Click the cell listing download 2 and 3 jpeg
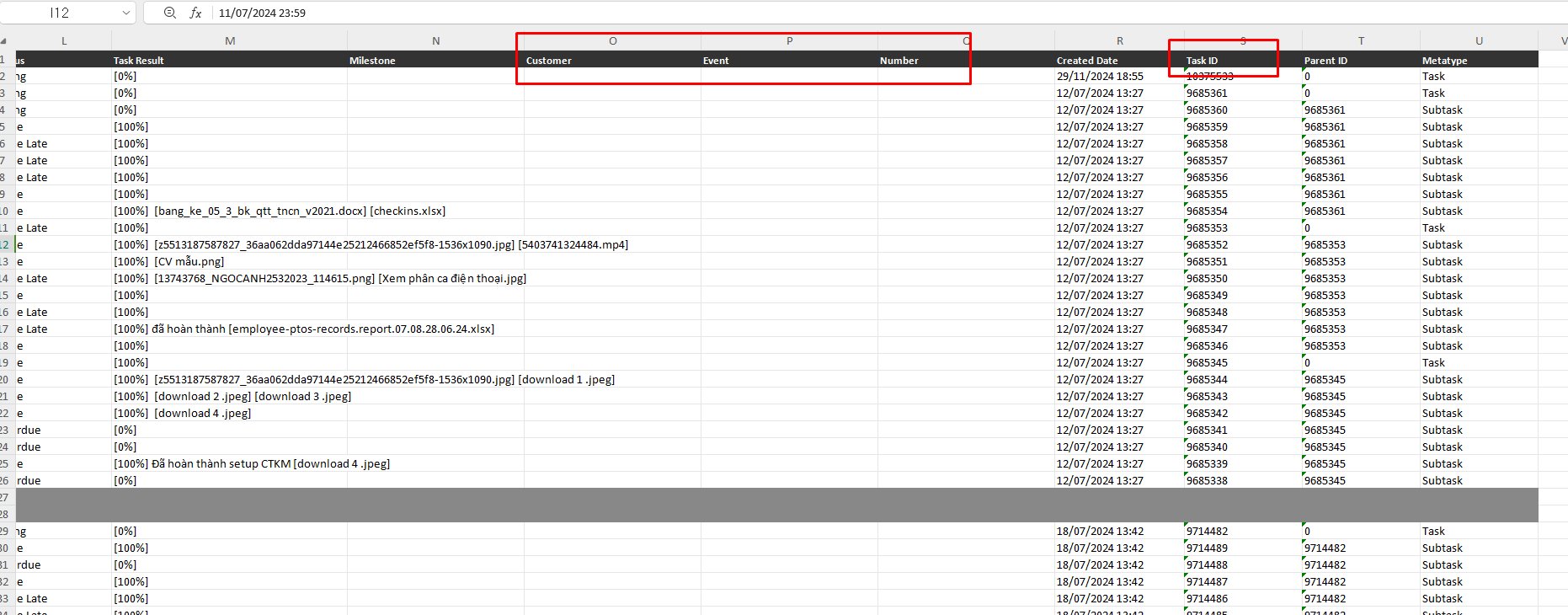The height and width of the screenshot is (615, 1568). (x=230, y=396)
